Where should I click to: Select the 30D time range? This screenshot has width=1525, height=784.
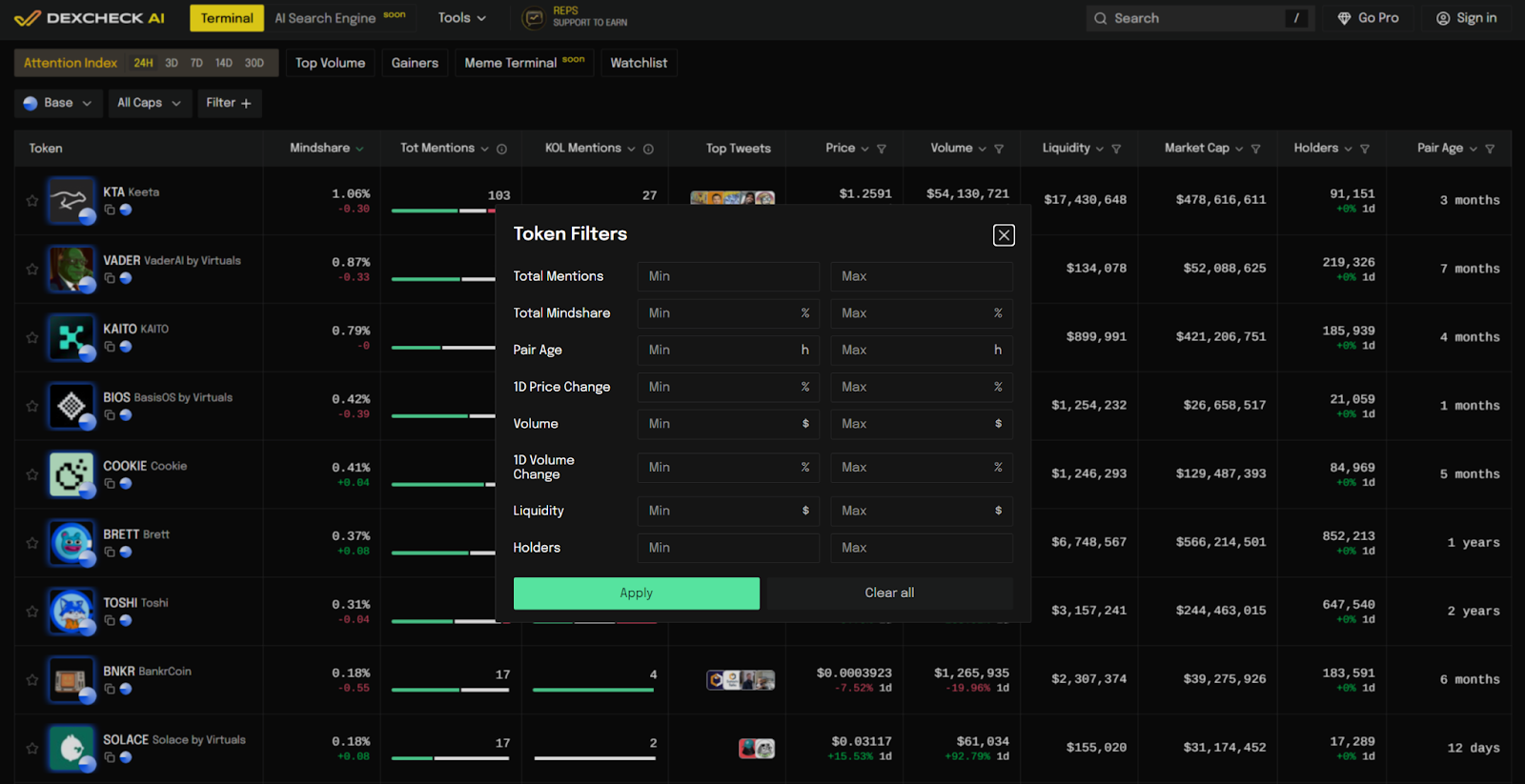coord(254,63)
